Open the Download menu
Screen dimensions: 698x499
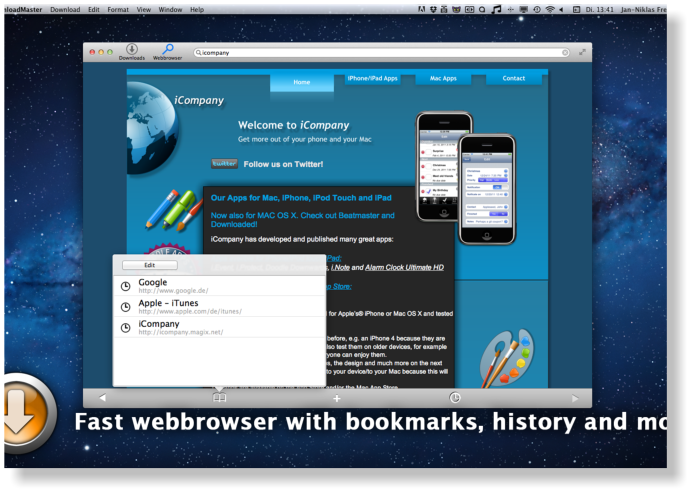tap(65, 9)
